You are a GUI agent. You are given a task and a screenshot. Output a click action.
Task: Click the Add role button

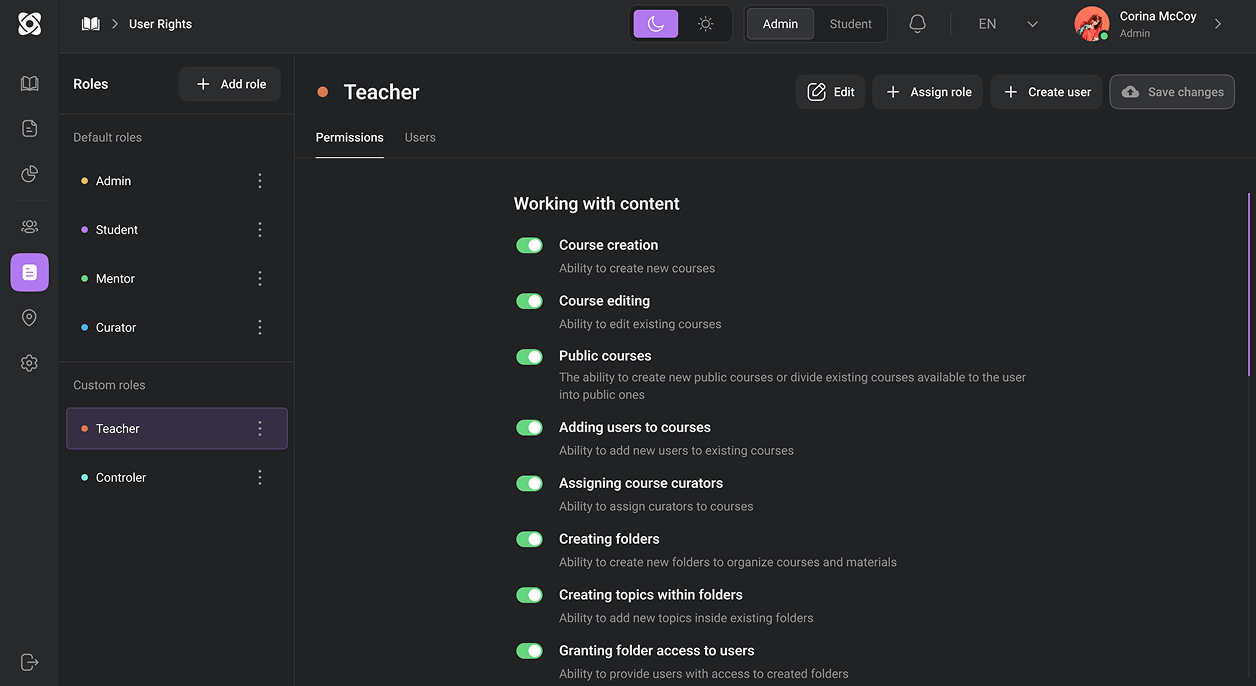pyautogui.click(x=229, y=84)
